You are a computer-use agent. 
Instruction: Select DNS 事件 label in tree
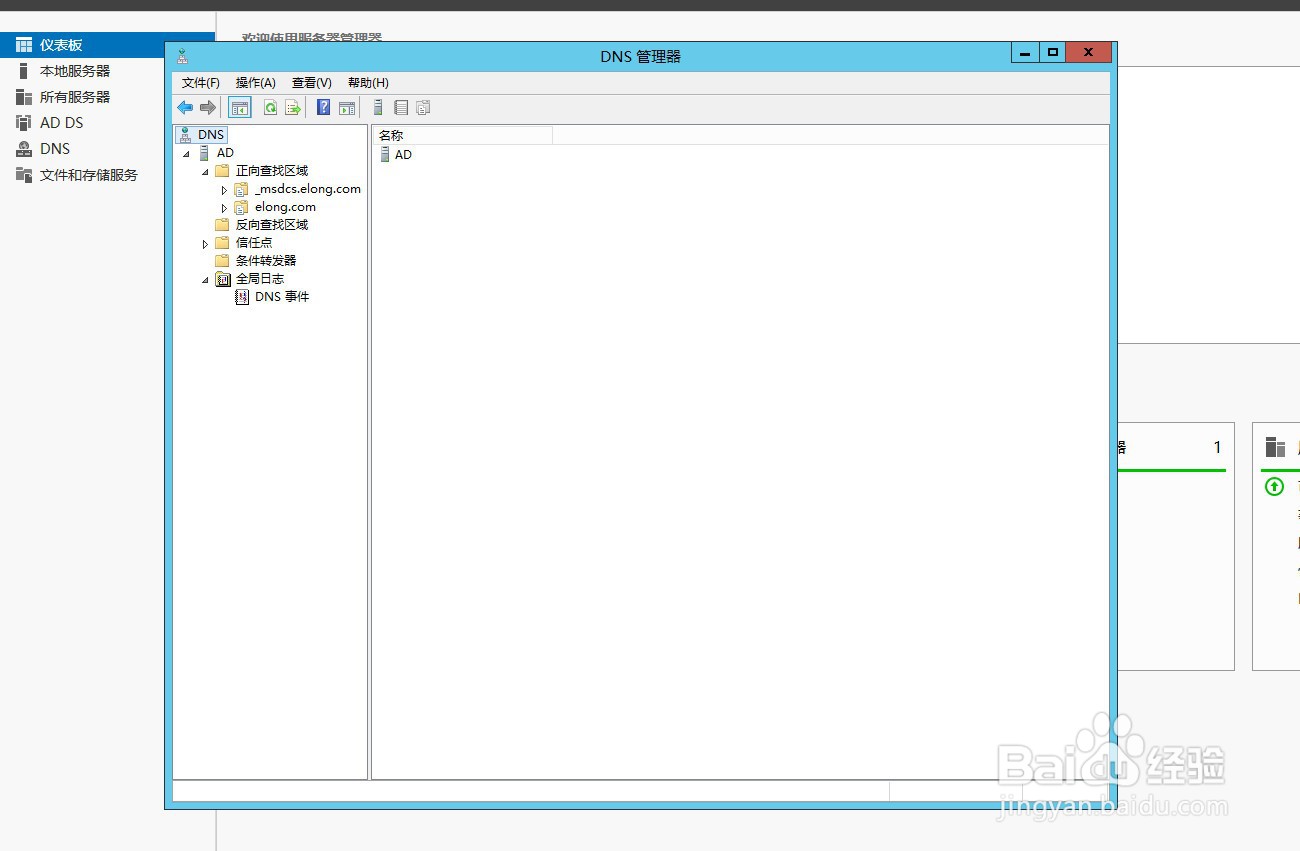(282, 297)
